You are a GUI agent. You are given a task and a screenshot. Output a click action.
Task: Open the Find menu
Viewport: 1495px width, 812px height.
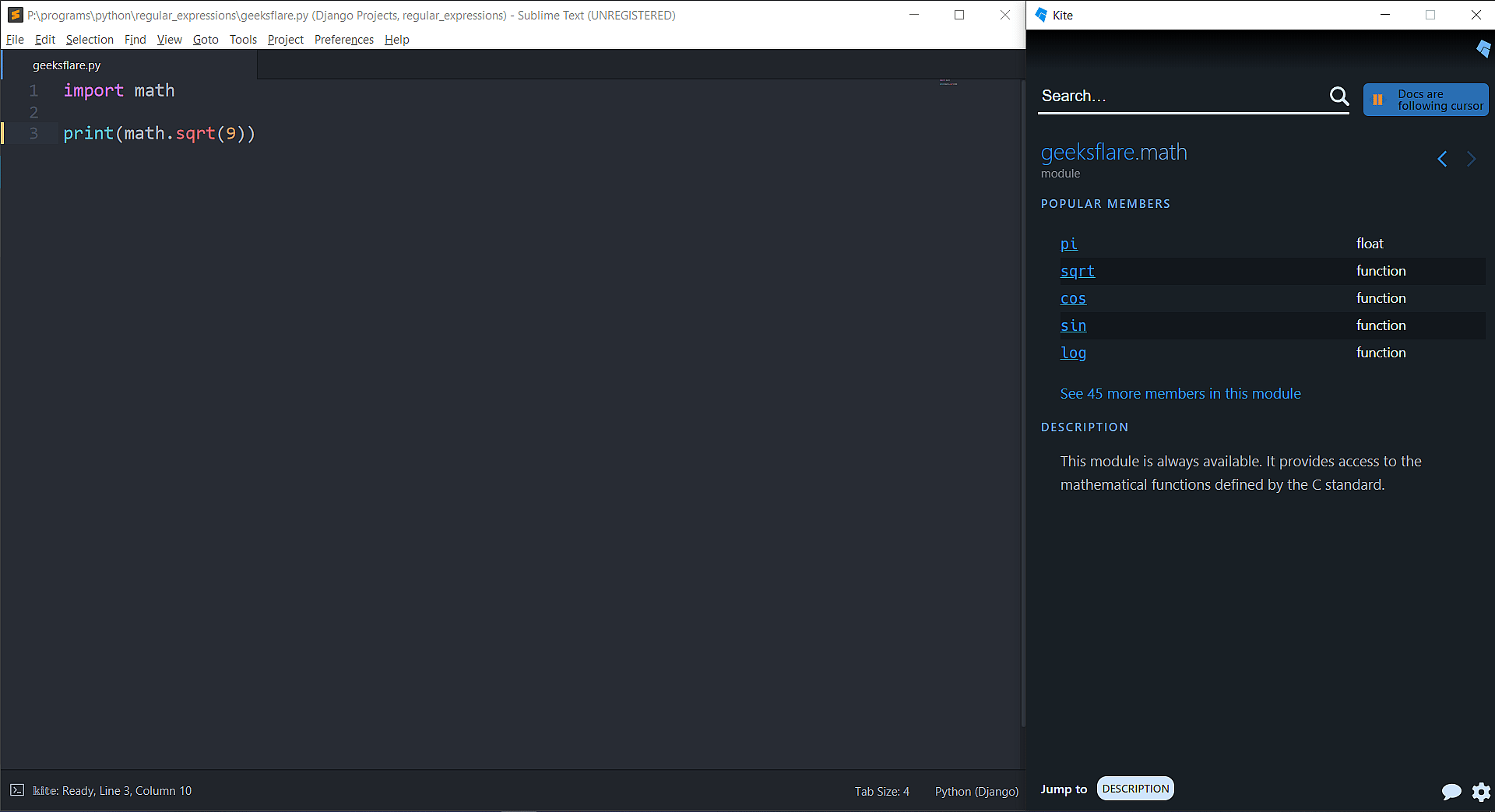[x=135, y=40]
